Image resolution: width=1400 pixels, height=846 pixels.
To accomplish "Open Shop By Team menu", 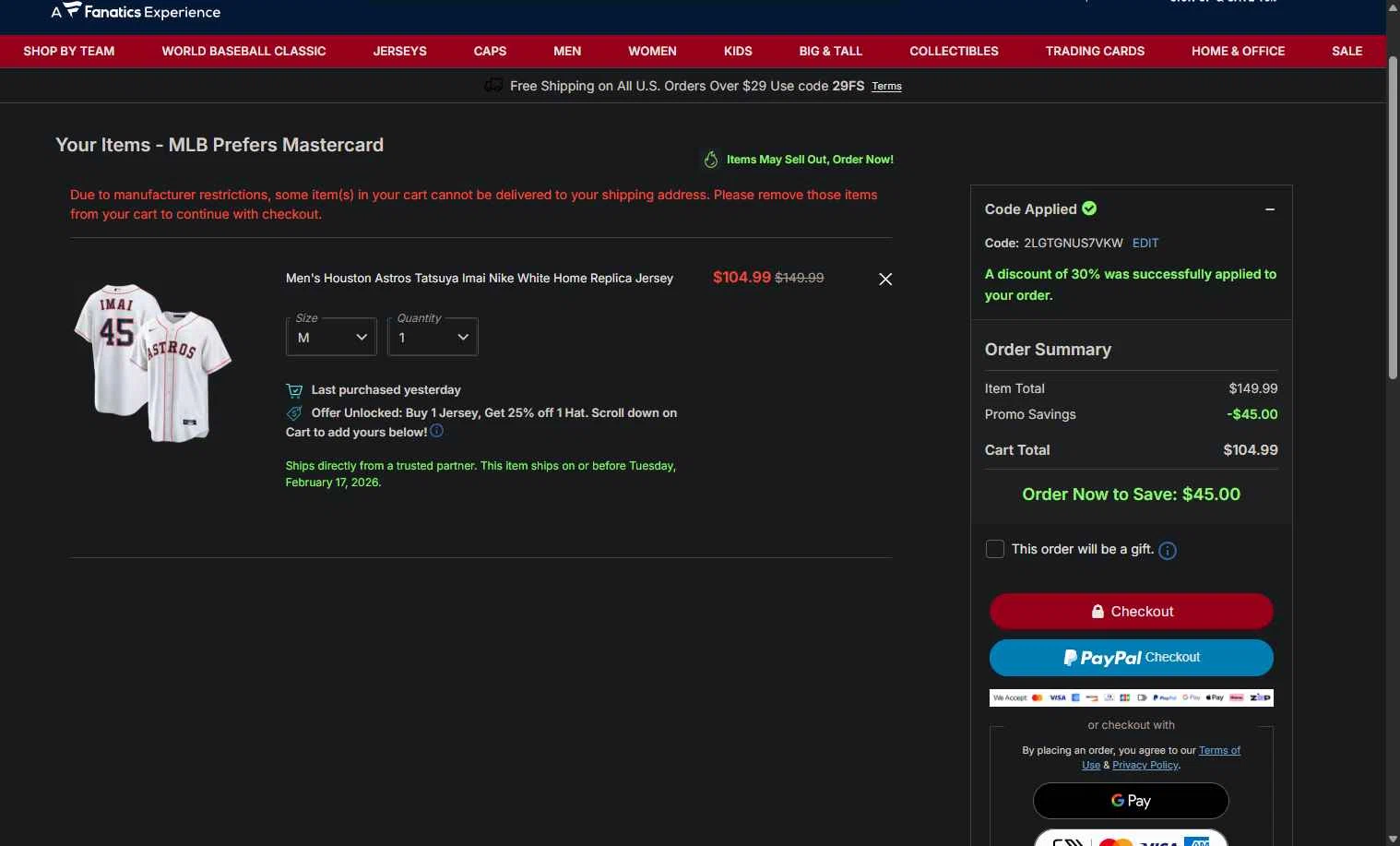I will pyautogui.click(x=69, y=51).
